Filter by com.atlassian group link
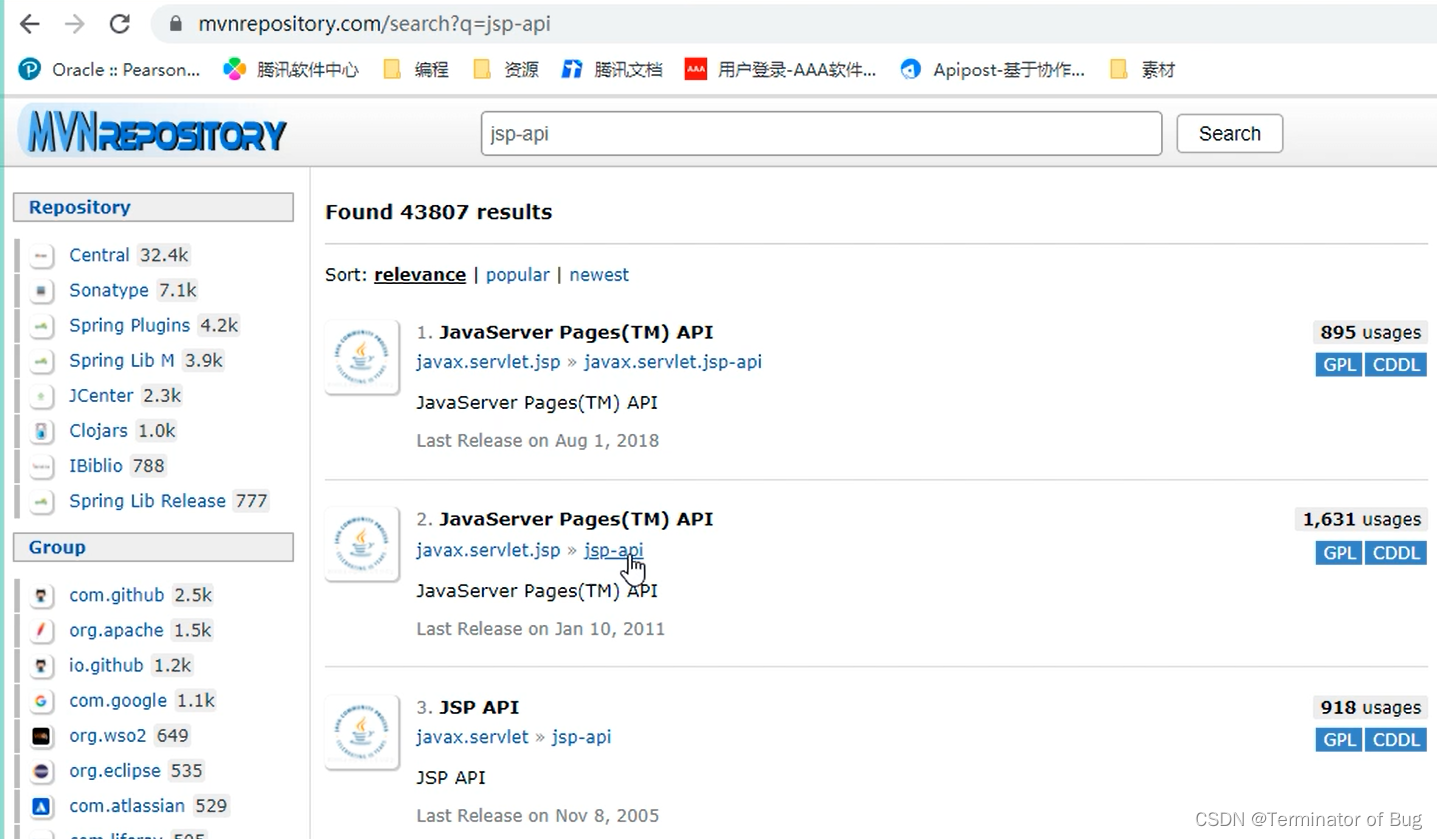 click(127, 806)
